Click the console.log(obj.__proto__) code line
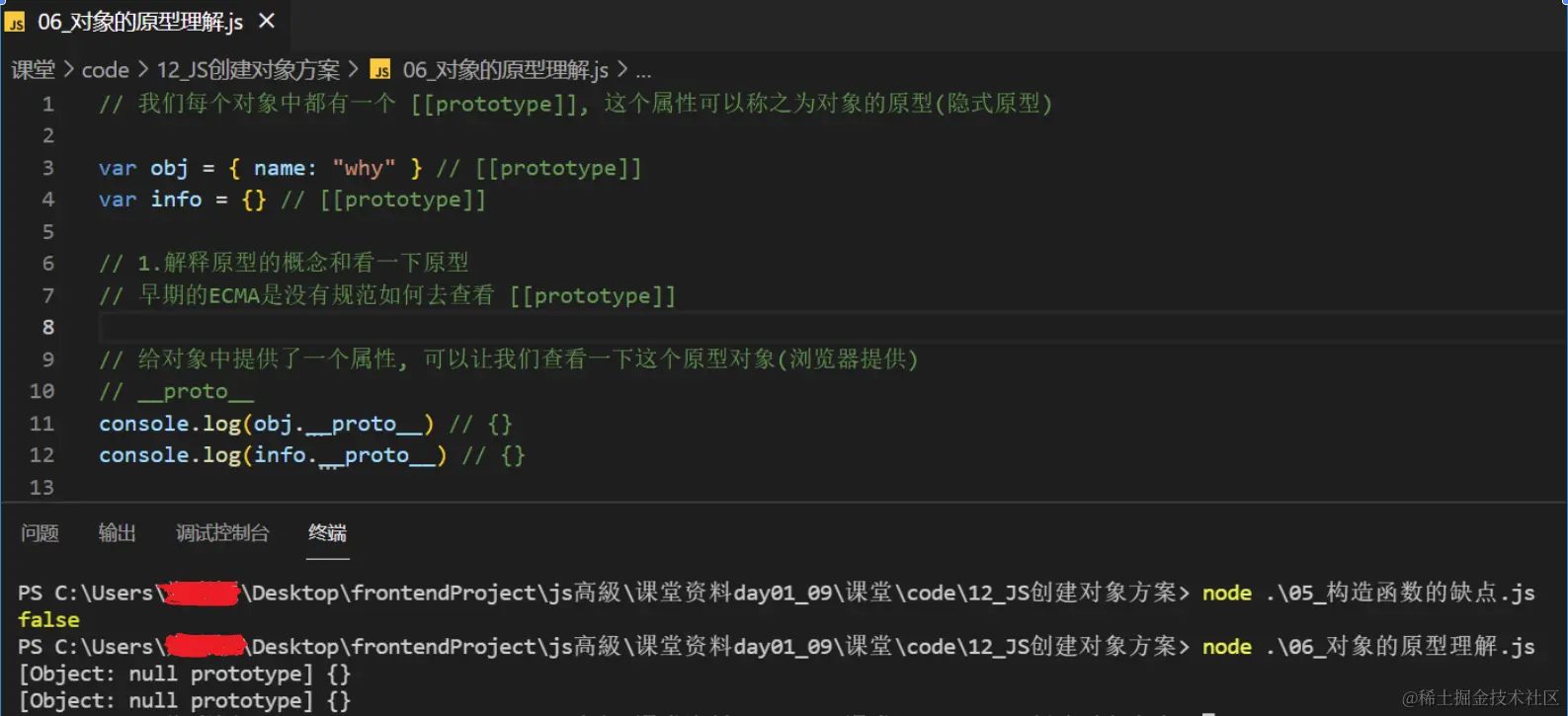Screen dimensions: 1568x716 pyautogui.click(x=266, y=424)
